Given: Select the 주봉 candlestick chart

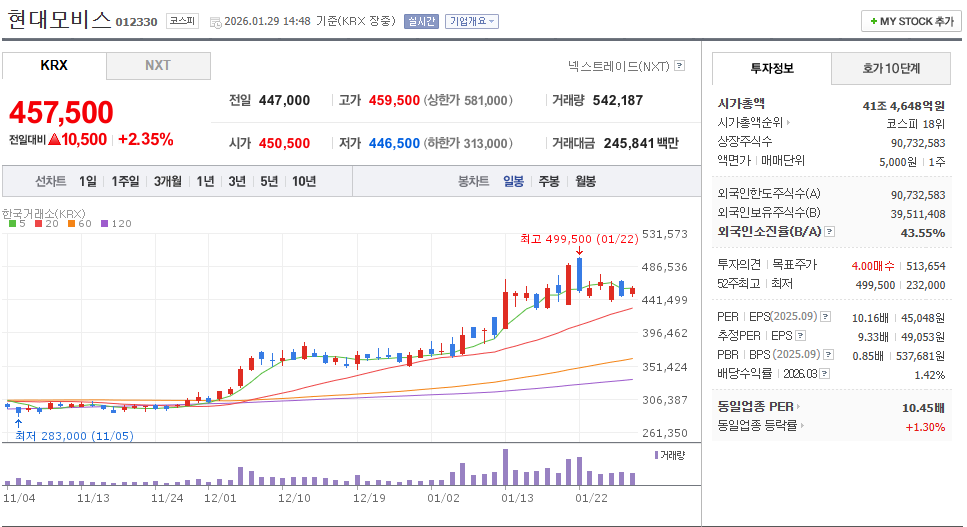Looking at the screenshot, I should pos(549,181).
